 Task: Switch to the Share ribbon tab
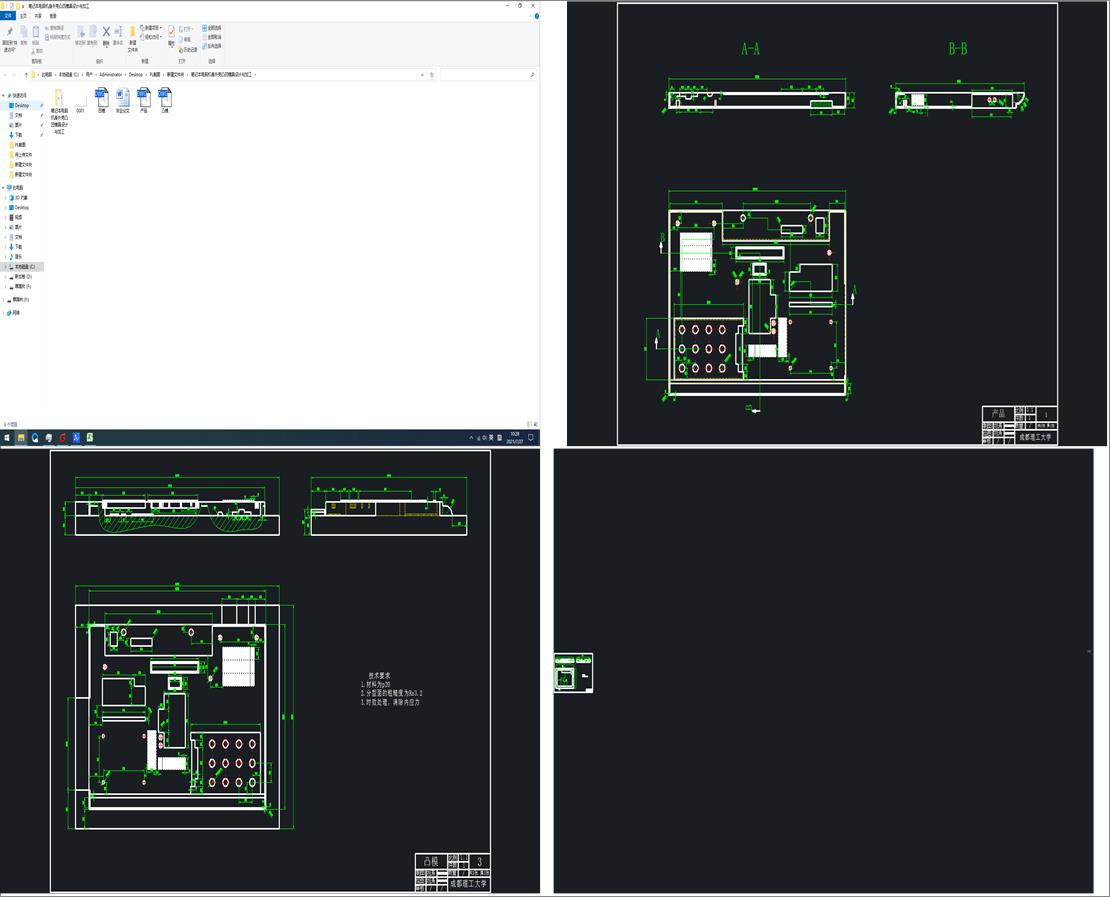tap(38, 16)
